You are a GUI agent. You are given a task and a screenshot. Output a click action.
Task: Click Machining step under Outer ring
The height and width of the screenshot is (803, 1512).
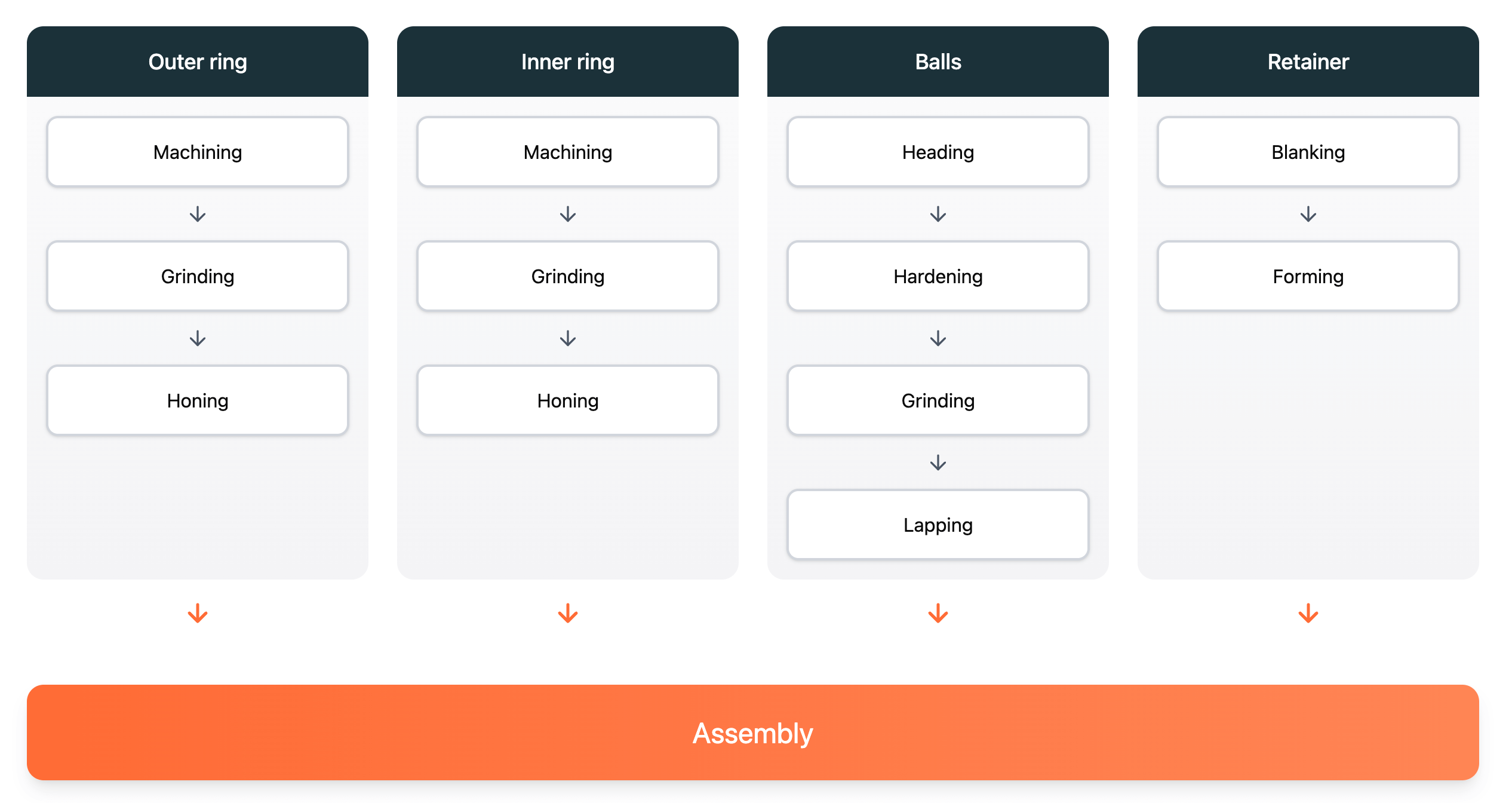coord(198,152)
